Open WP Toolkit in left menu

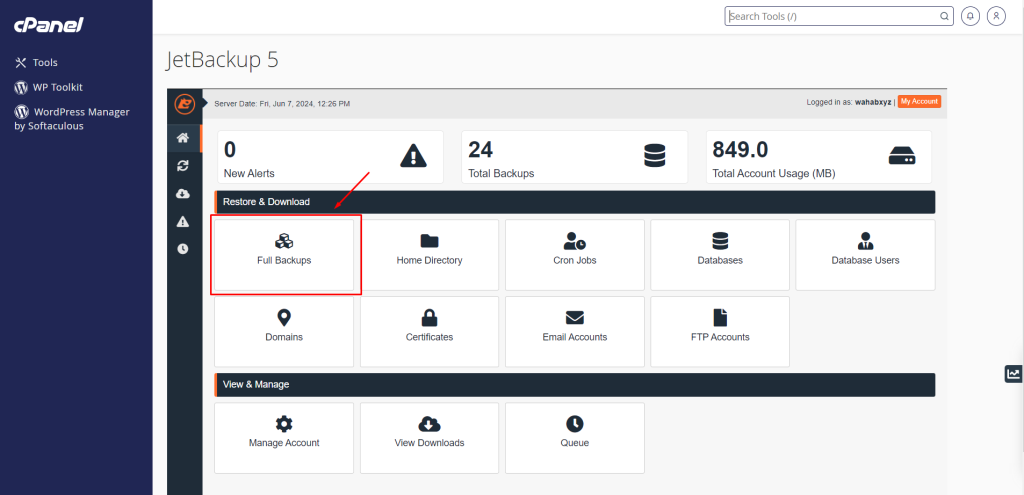pos(56,87)
